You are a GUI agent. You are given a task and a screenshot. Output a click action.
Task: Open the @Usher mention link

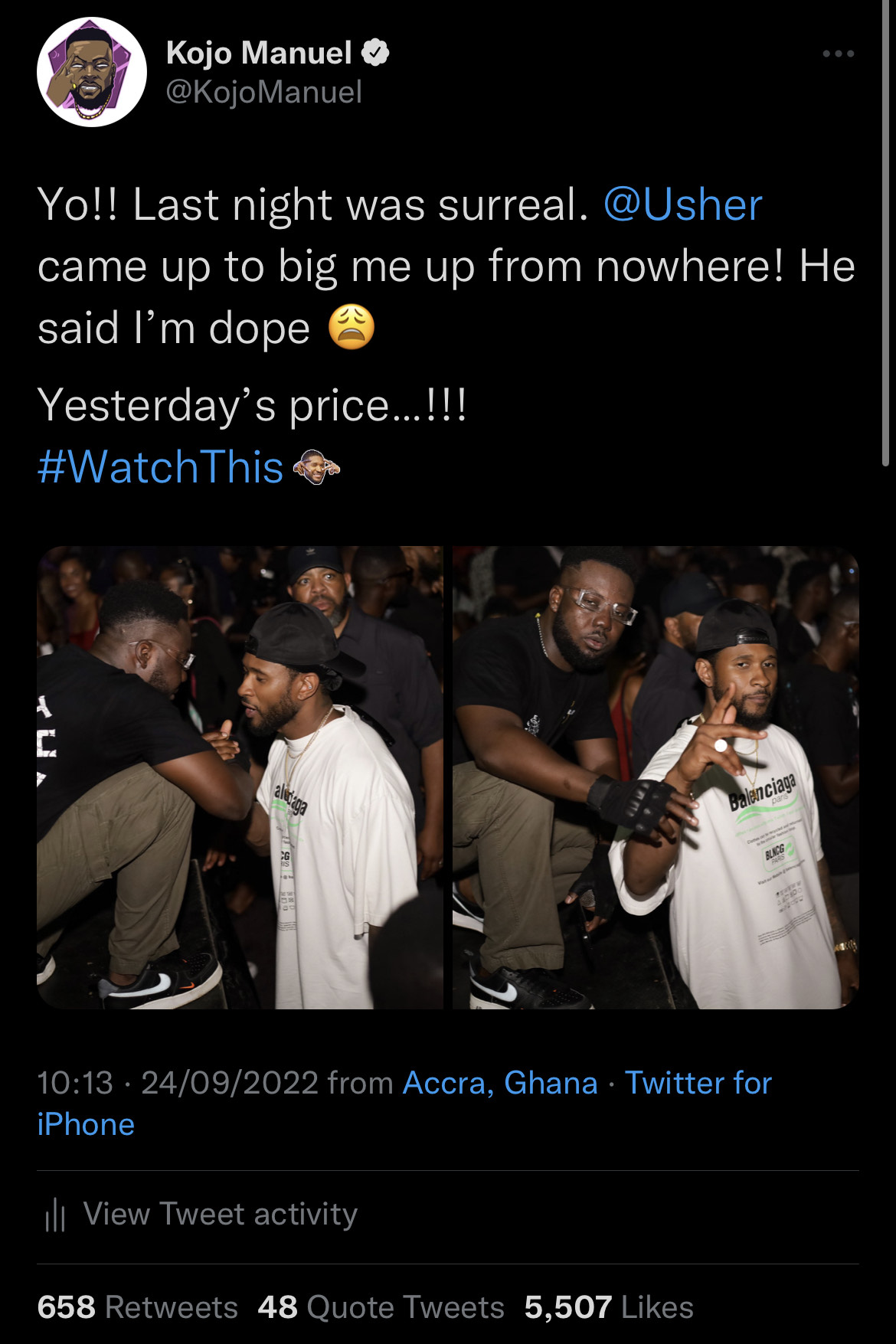pos(682,205)
